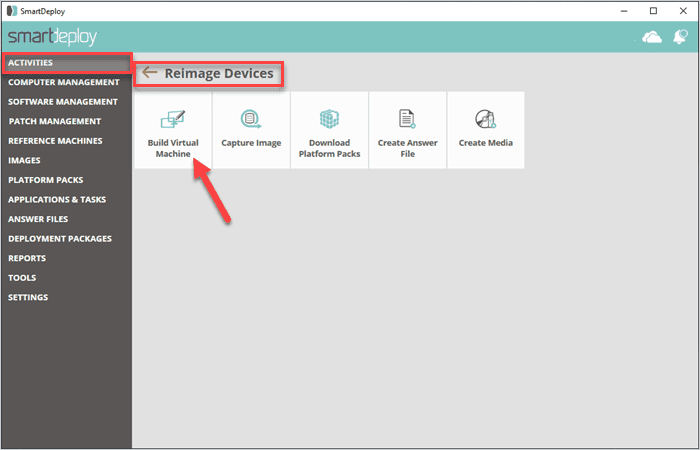Close the SmartDeploy window
This screenshot has width=700, height=450.
tap(683, 11)
